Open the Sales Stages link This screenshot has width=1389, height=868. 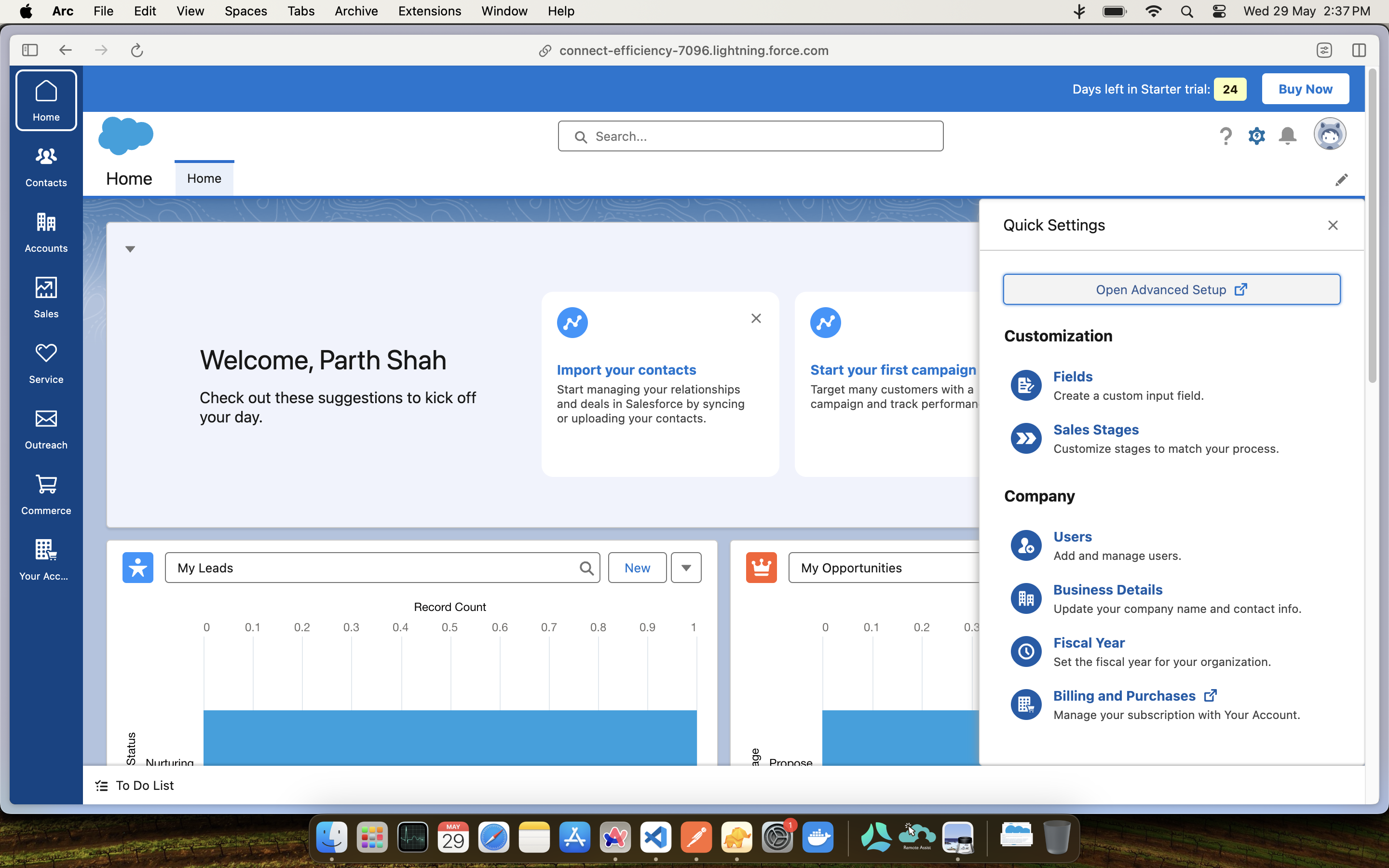[x=1095, y=429]
